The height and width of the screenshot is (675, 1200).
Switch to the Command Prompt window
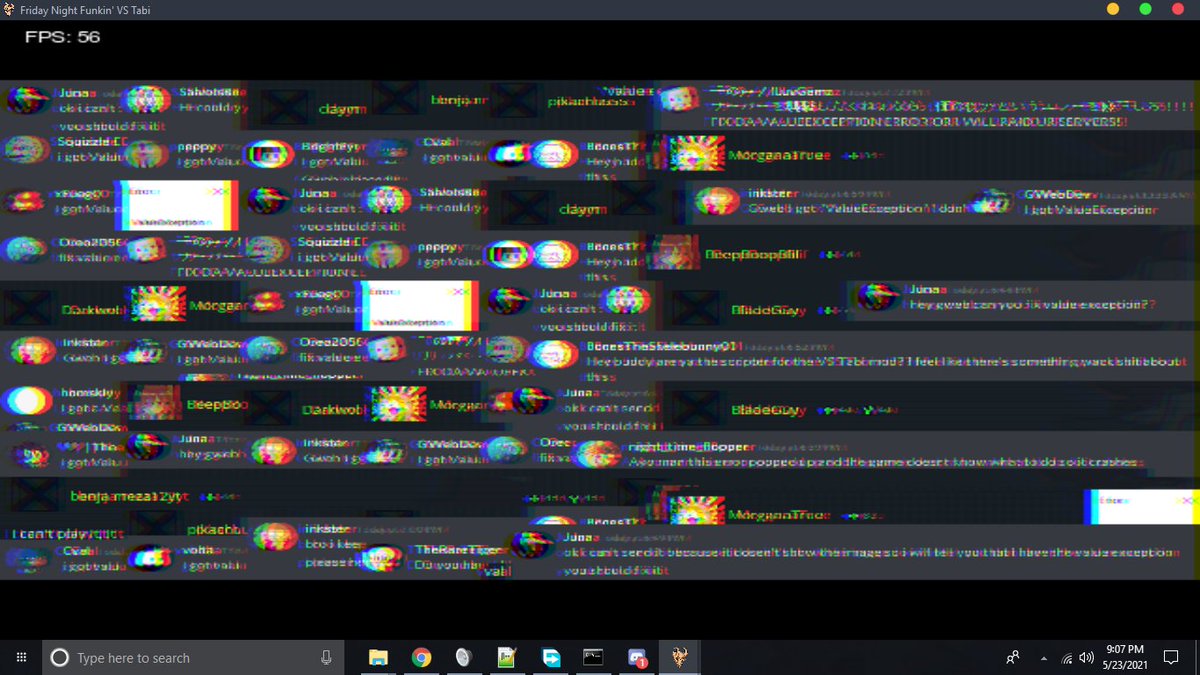tap(593, 657)
